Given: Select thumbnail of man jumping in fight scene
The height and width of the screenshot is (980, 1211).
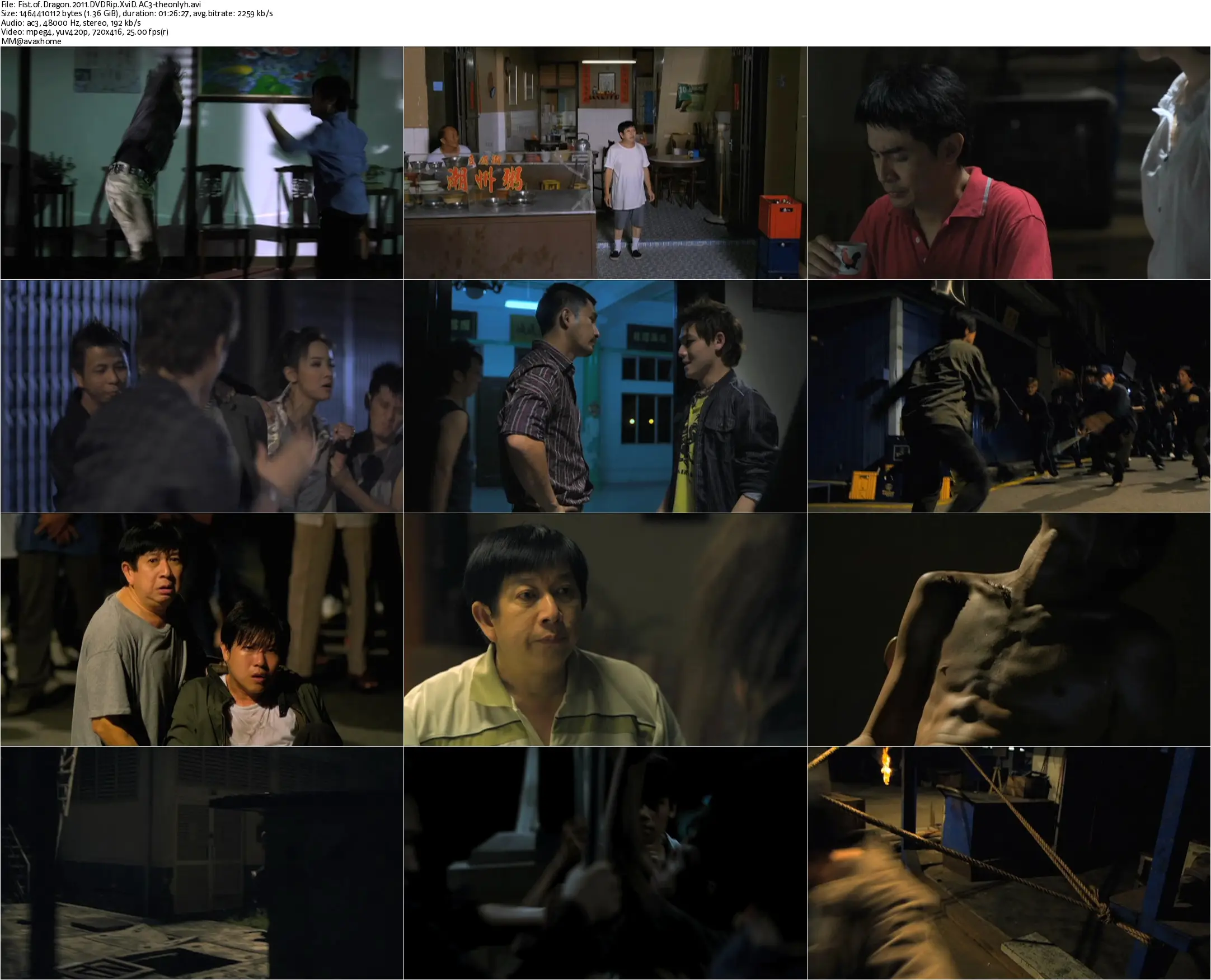Looking at the screenshot, I should point(202,162).
